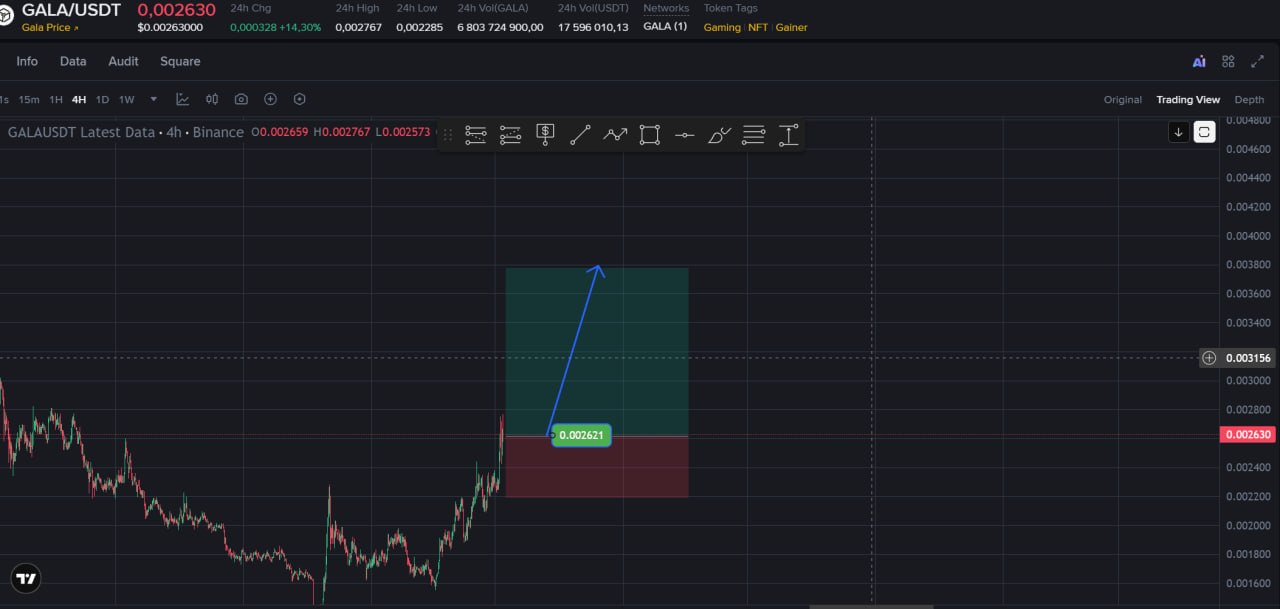
Task: Click the Gainer token tag
Action: pos(792,27)
